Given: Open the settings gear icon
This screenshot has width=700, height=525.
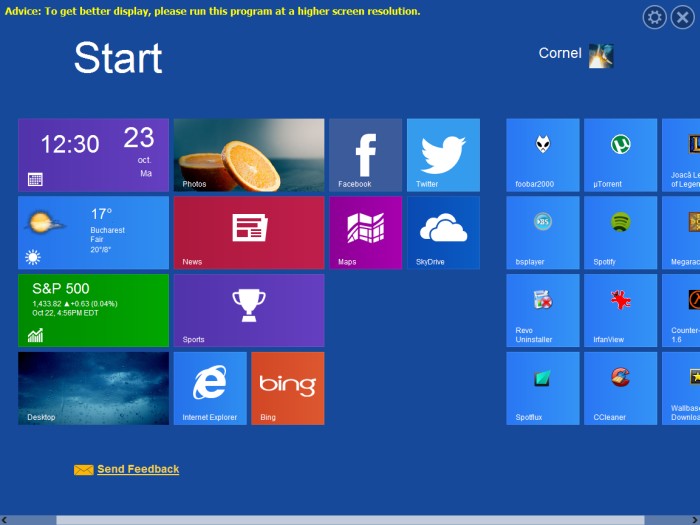Looking at the screenshot, I should [654, 17].
